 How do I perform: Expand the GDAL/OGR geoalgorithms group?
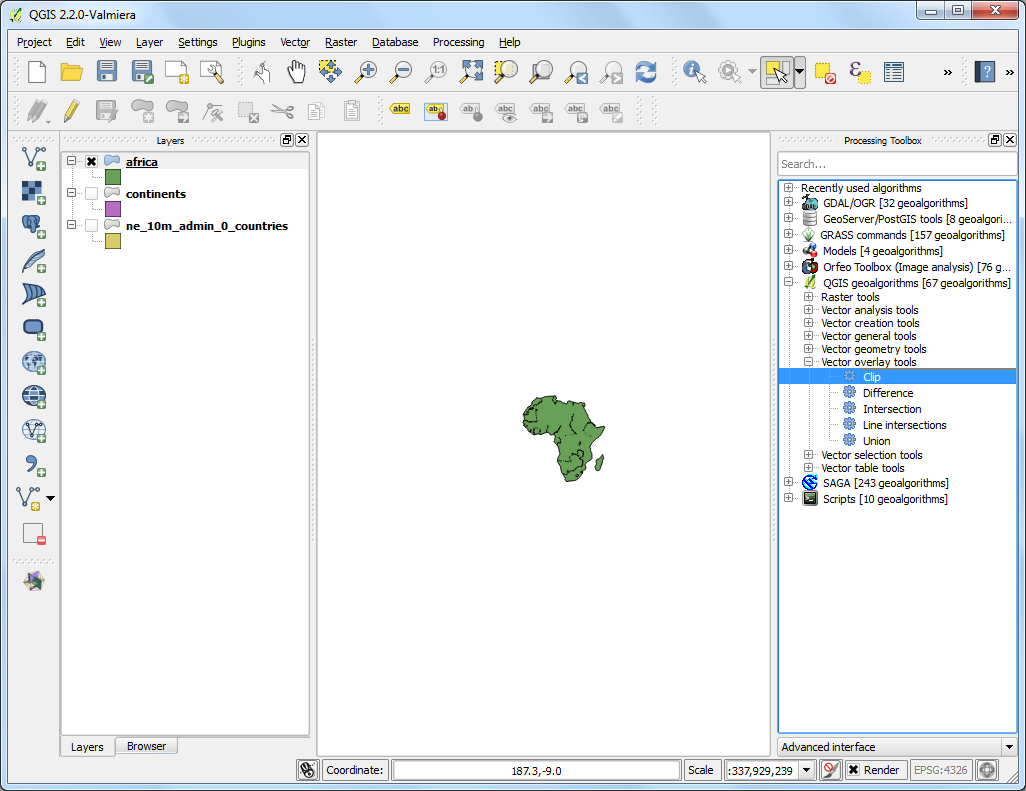point(788,203)
